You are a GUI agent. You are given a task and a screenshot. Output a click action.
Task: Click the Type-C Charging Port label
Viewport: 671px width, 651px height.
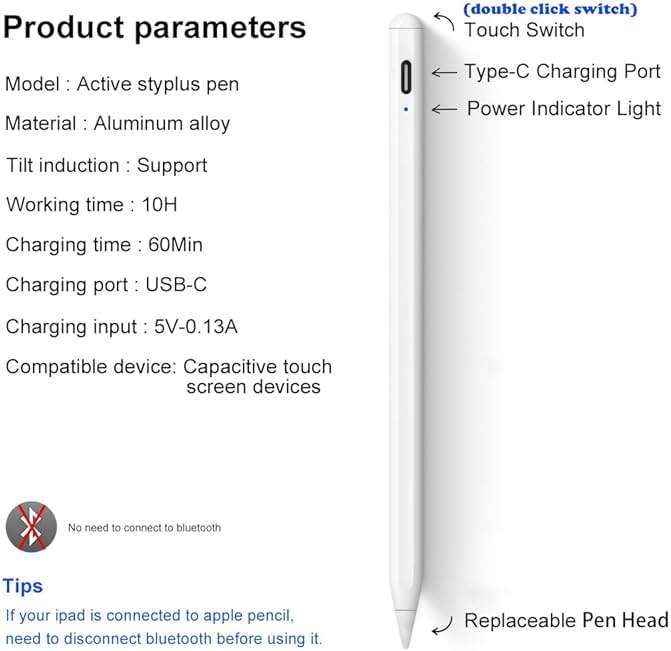coord(562,71)
